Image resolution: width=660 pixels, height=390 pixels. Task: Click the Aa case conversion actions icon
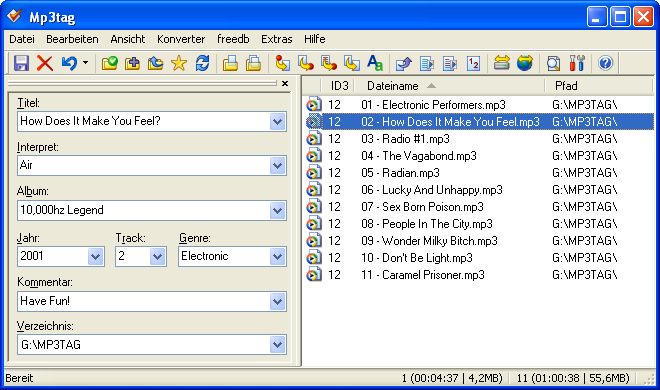pos(375,64)
